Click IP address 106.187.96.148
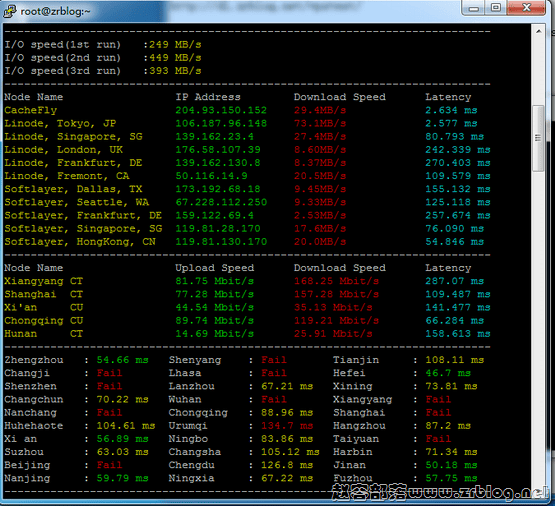This screenshot has width=555, height=506. (221, 123)
